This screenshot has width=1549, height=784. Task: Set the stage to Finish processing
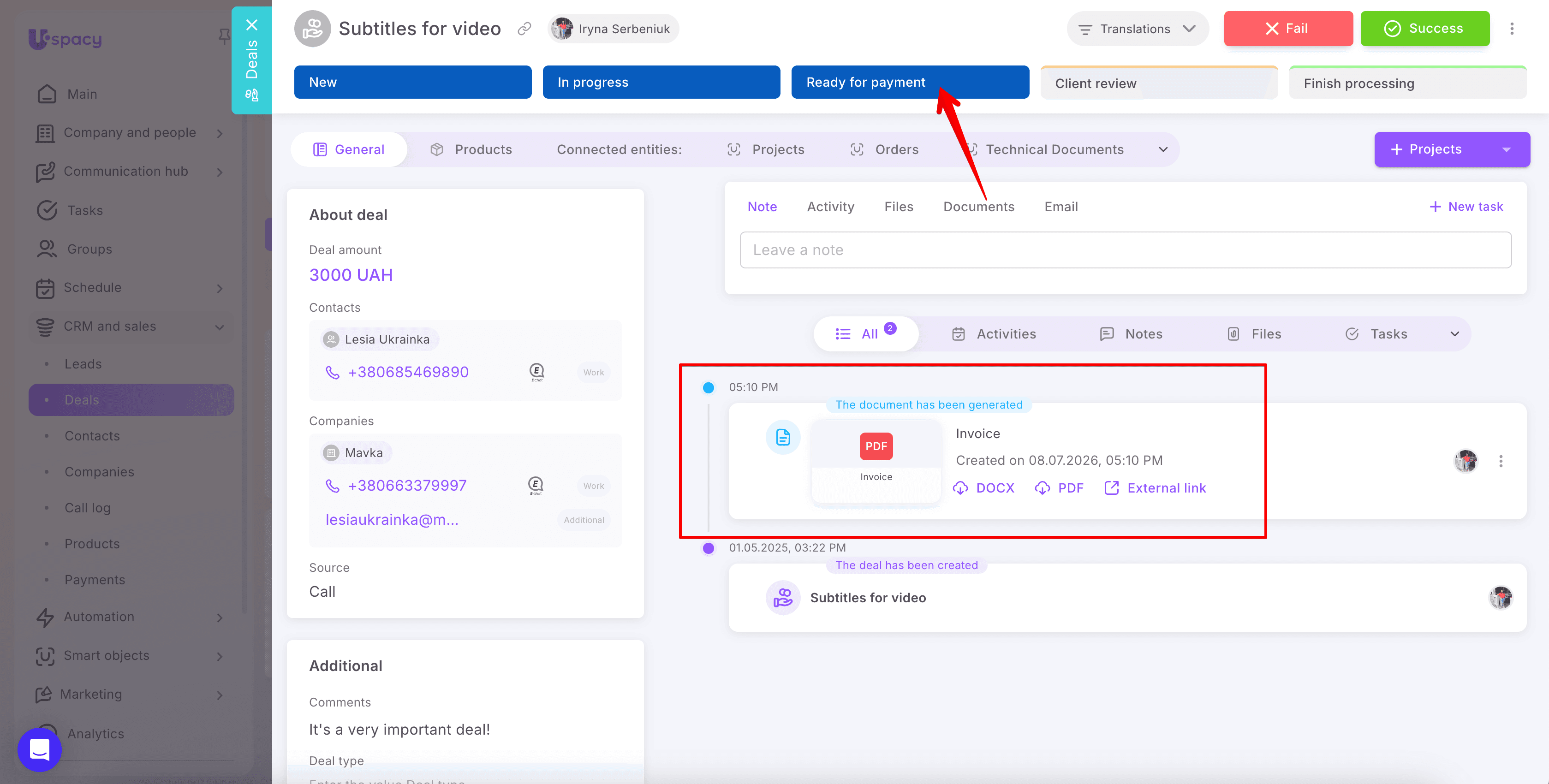pos(1407,83)
